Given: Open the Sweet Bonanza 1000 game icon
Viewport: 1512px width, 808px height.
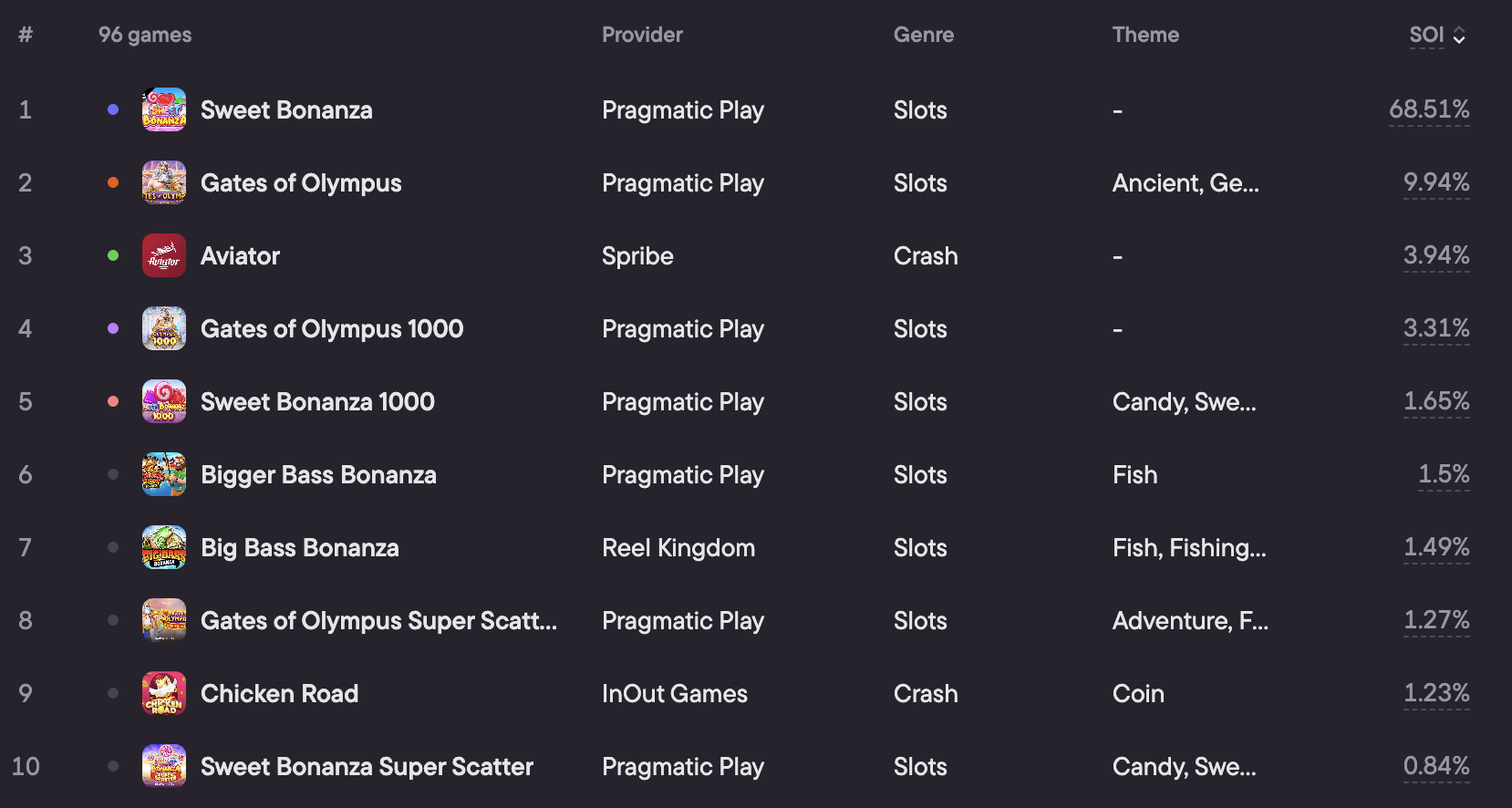Looking at the screenshot, I should tap(164, 401).
